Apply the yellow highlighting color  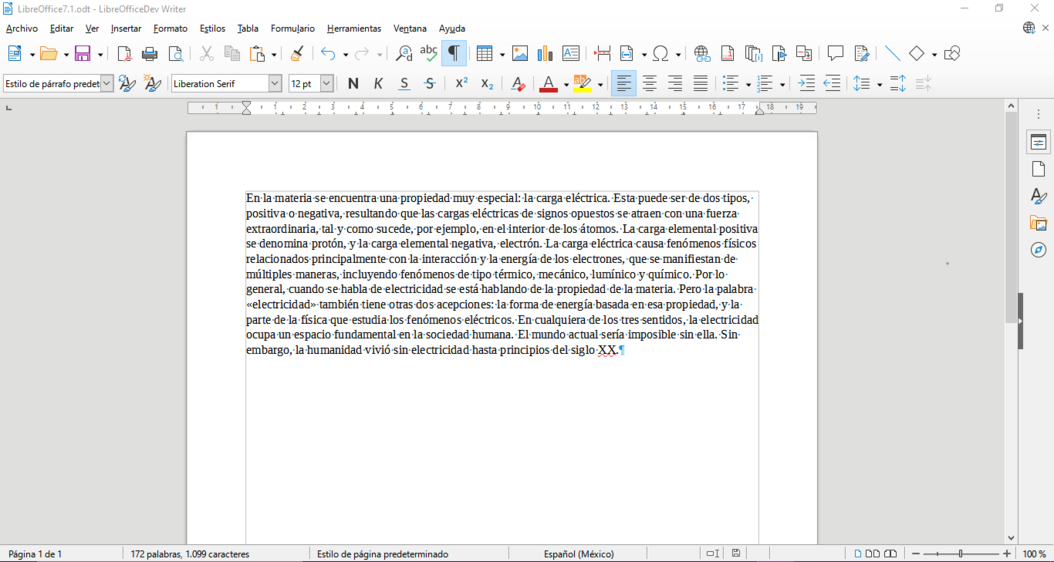point(582,84)
